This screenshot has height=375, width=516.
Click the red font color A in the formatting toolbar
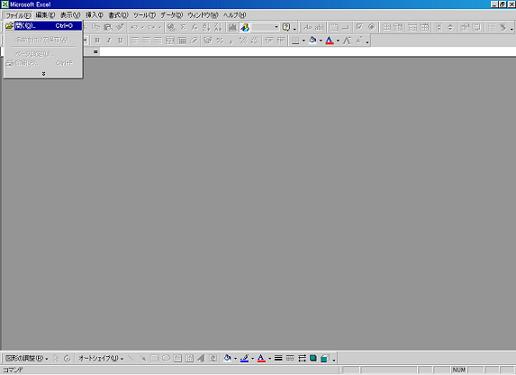[329, 41]
